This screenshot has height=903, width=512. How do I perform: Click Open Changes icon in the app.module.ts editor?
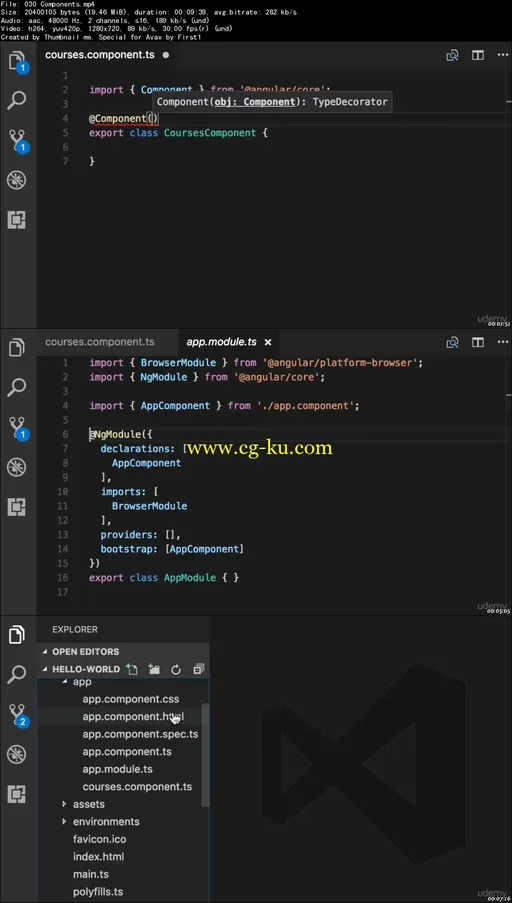click(x=453, y=342)
